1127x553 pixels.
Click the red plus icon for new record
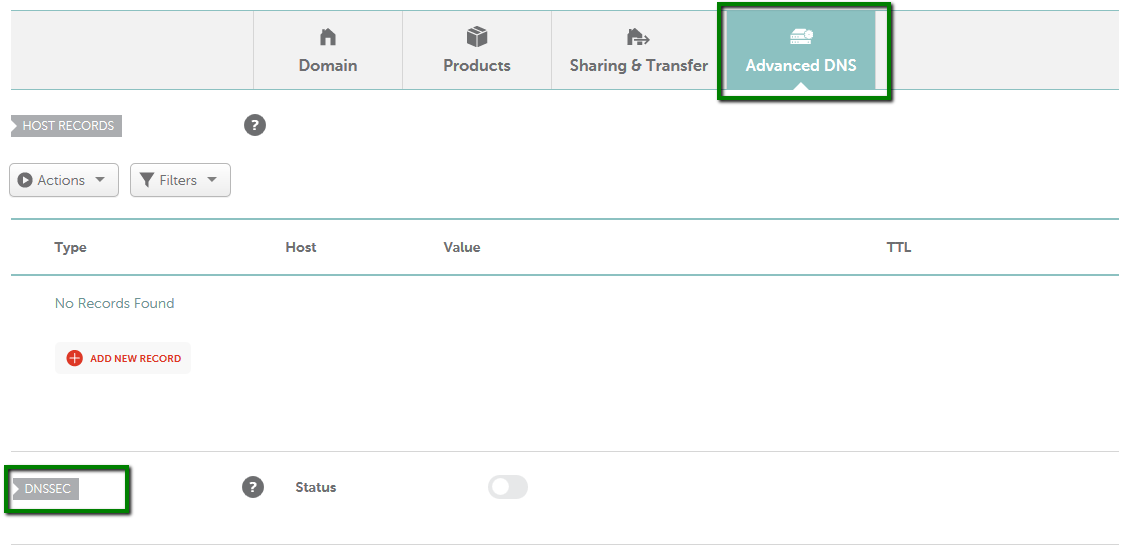(75, 358)
